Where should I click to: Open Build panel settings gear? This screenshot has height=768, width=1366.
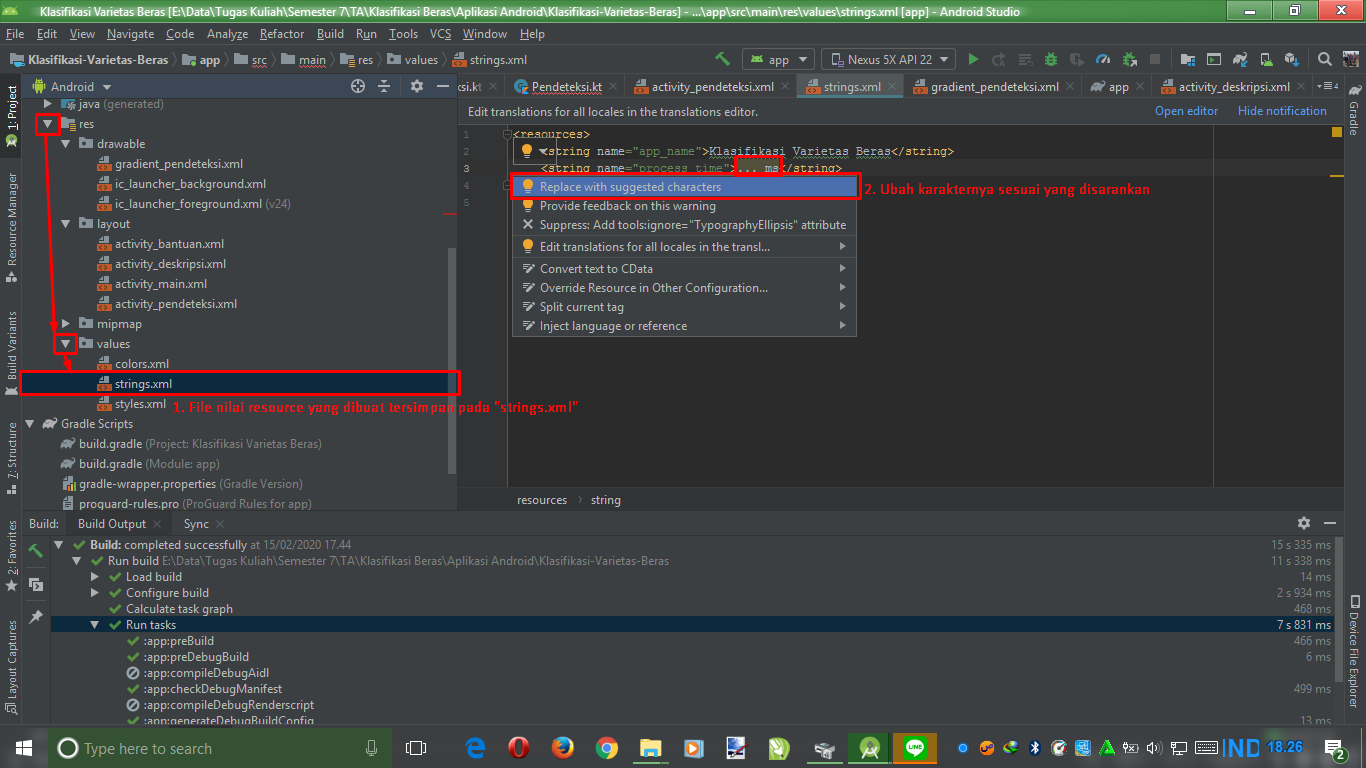(x=1303, y=523)
